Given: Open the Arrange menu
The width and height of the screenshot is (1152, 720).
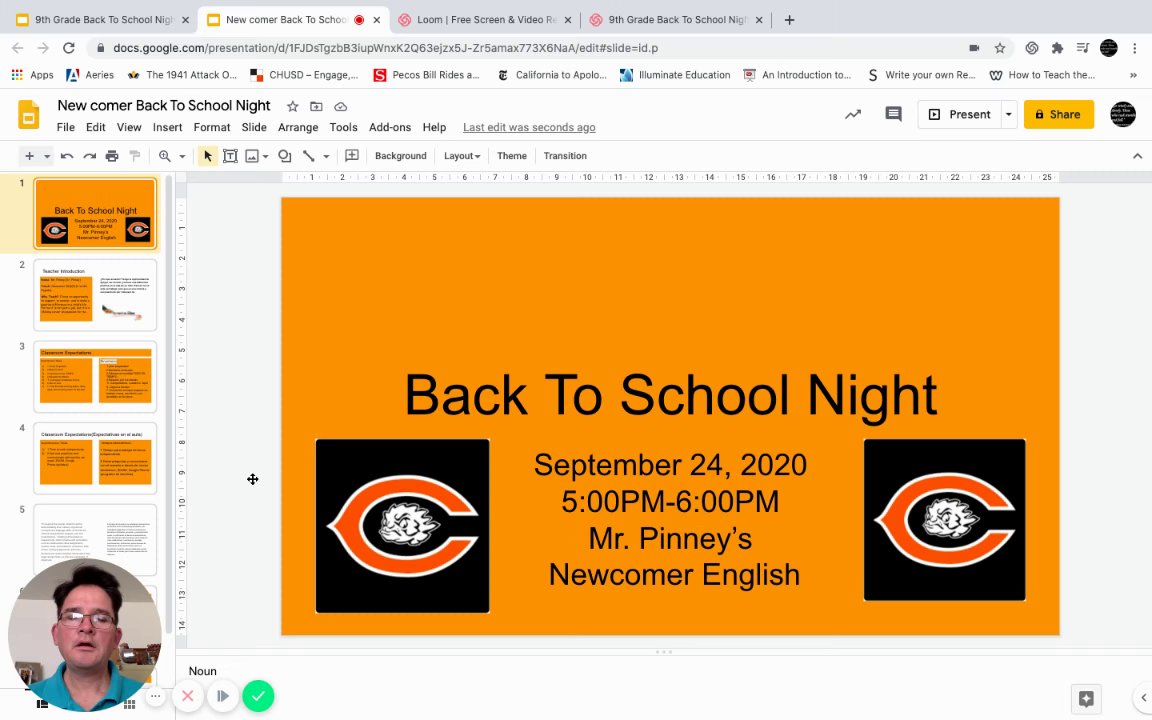Looking at the screenshot, I should tap(298, 127).
